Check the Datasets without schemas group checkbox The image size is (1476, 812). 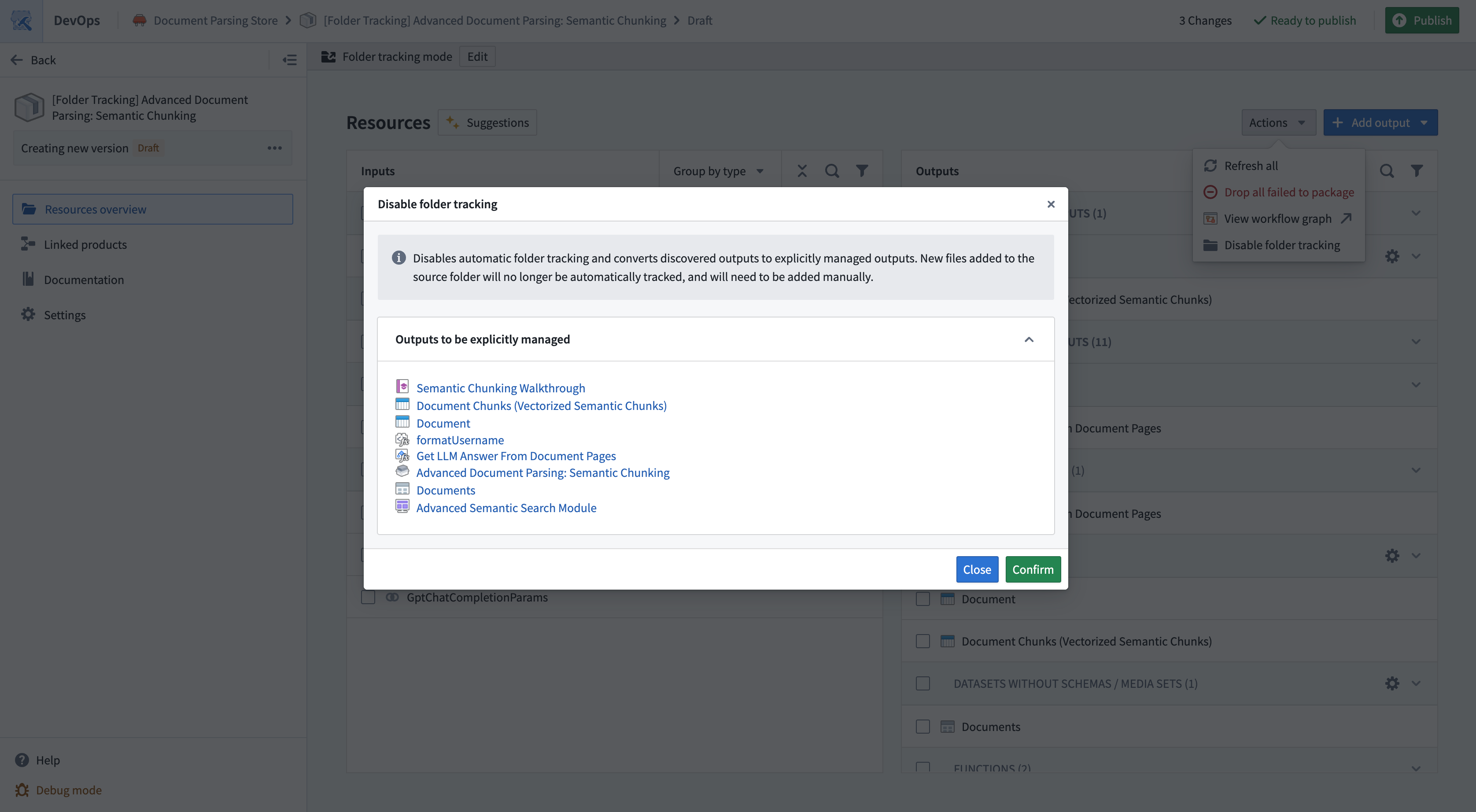922,683
